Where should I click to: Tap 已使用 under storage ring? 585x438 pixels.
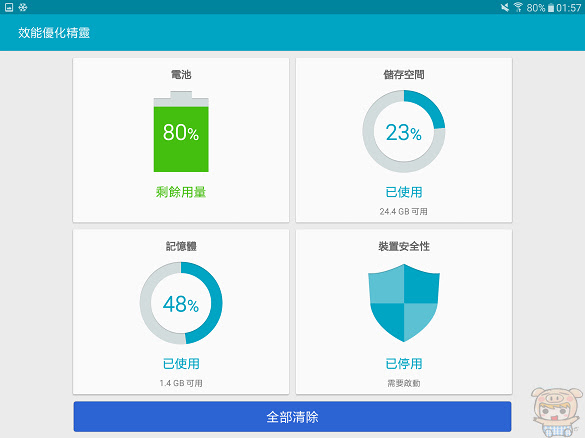tap(404, 192)
